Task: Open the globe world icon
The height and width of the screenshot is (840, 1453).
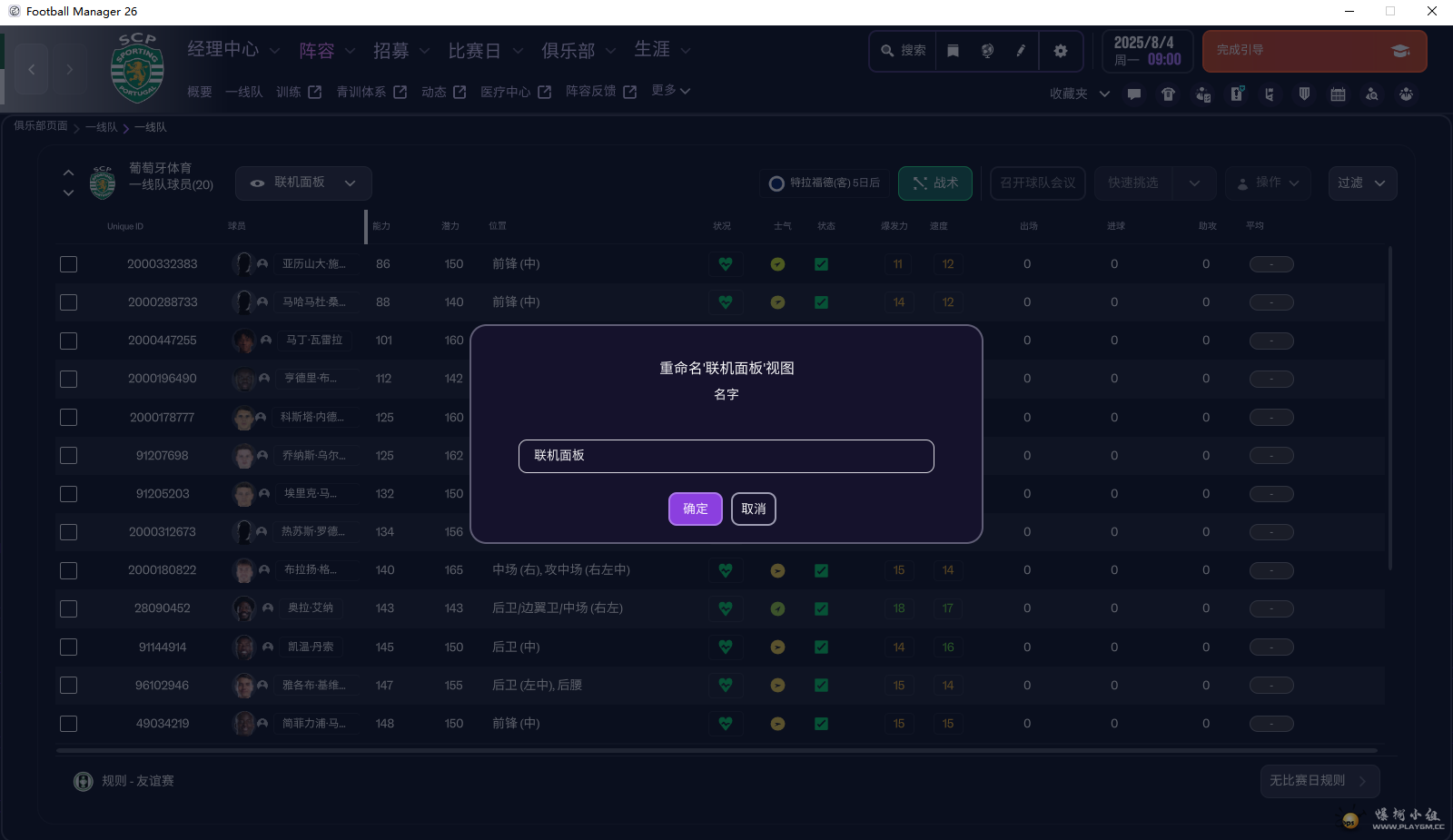Action: (x=987, y=51)
